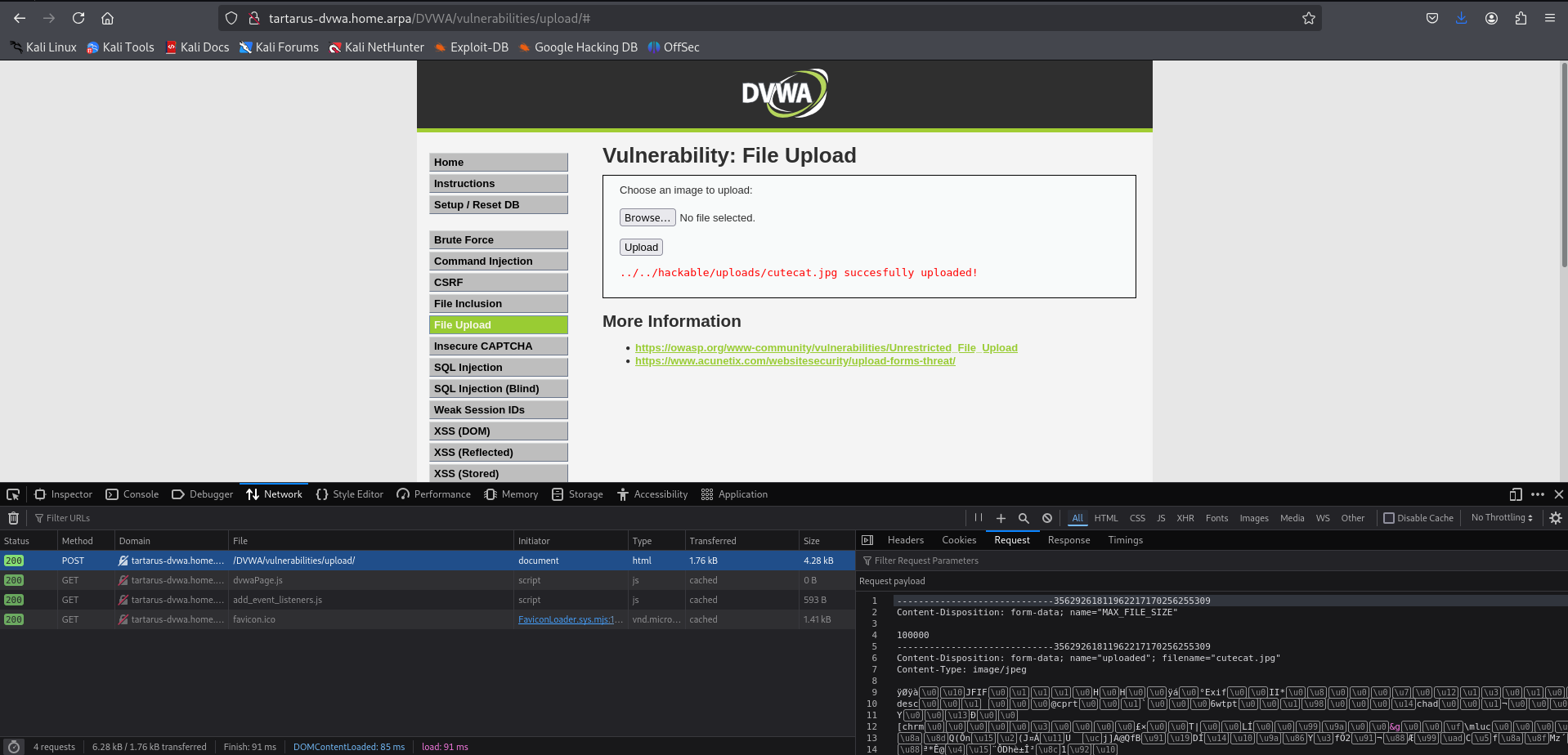
Task: Click the Upload button
Action: (x=641, y=248)
